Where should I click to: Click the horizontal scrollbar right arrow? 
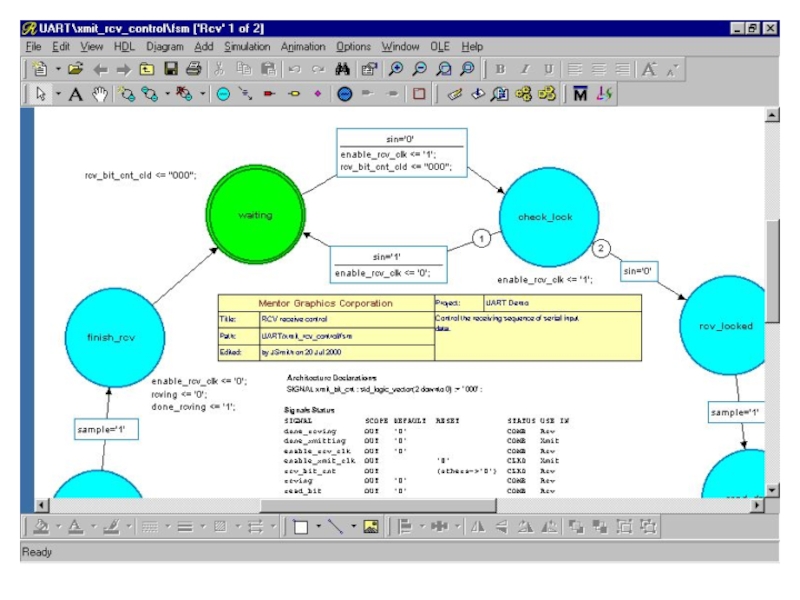click(755, 506)
